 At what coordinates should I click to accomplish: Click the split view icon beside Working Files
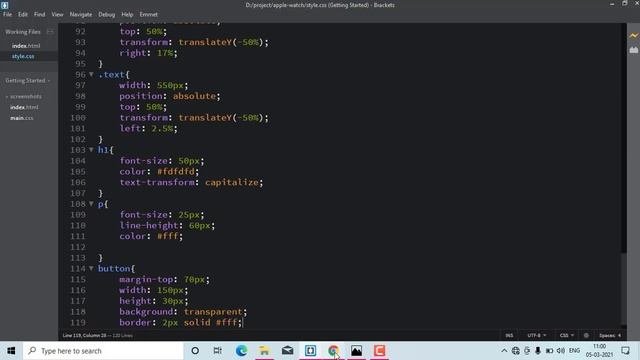pyautogui.click(x=50, y=31)
